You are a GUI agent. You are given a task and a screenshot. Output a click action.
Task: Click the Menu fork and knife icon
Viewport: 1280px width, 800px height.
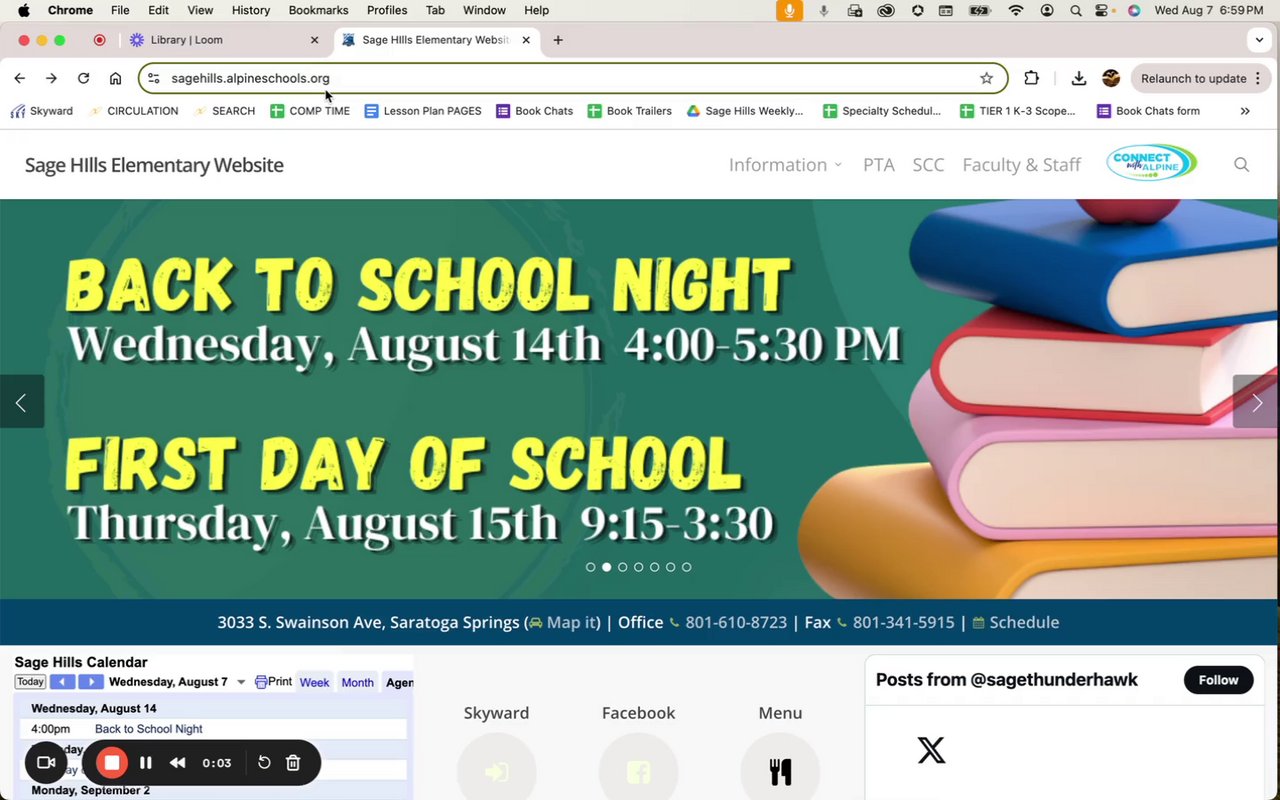[780, 770]
